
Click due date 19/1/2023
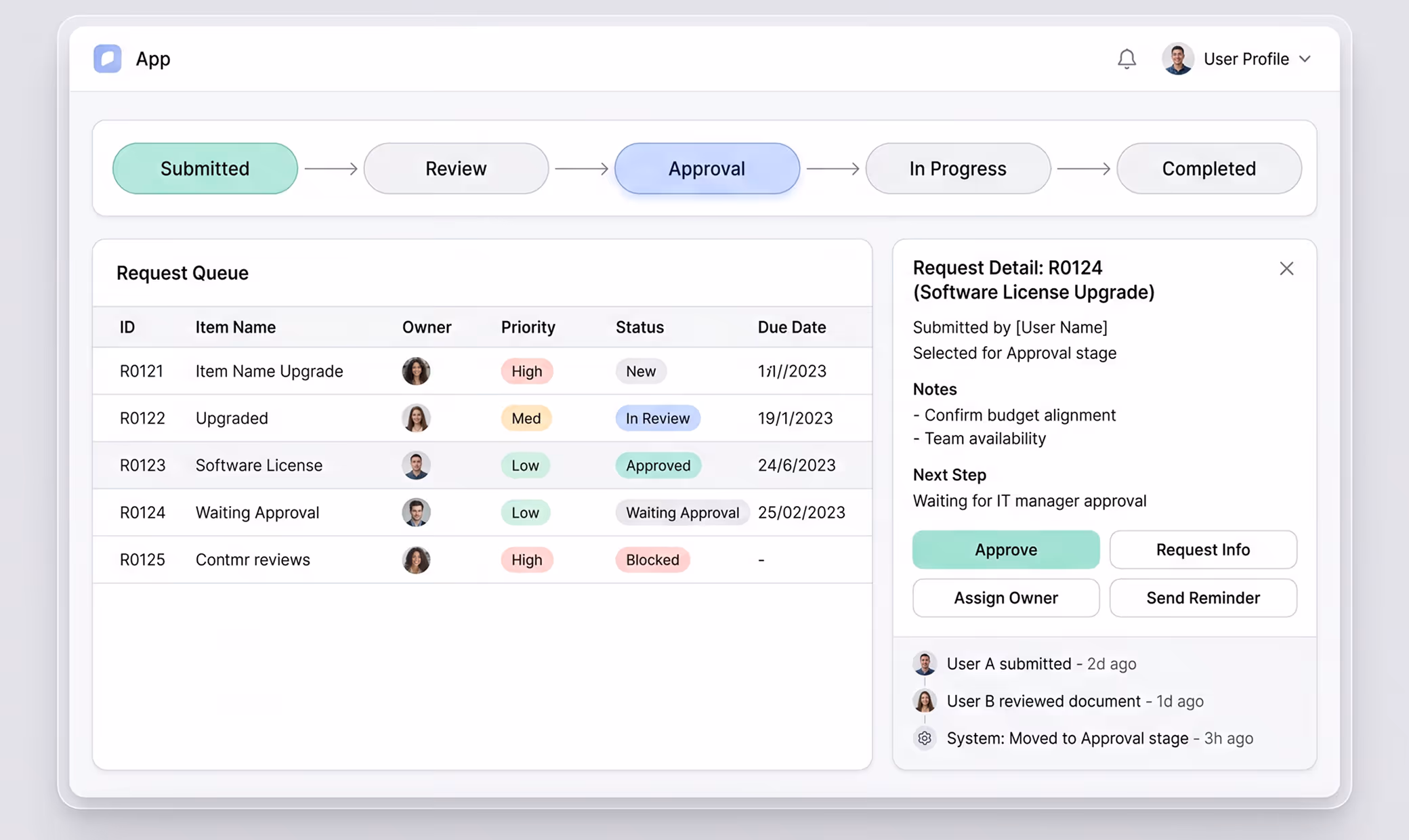[x=795, y=418]
